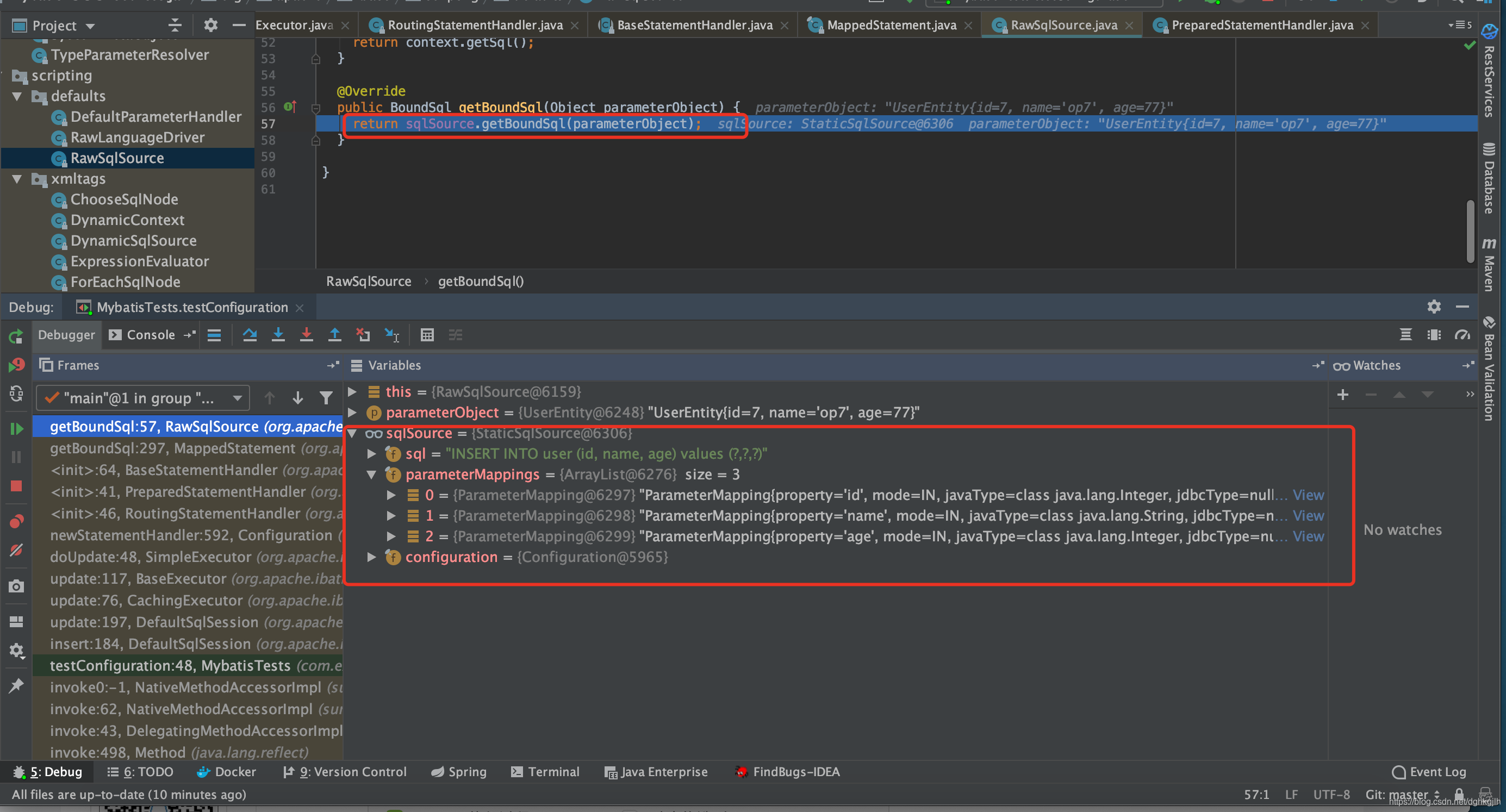1506x812 pixels.
Task: Open the Event Log
Action: point(1429,772)
